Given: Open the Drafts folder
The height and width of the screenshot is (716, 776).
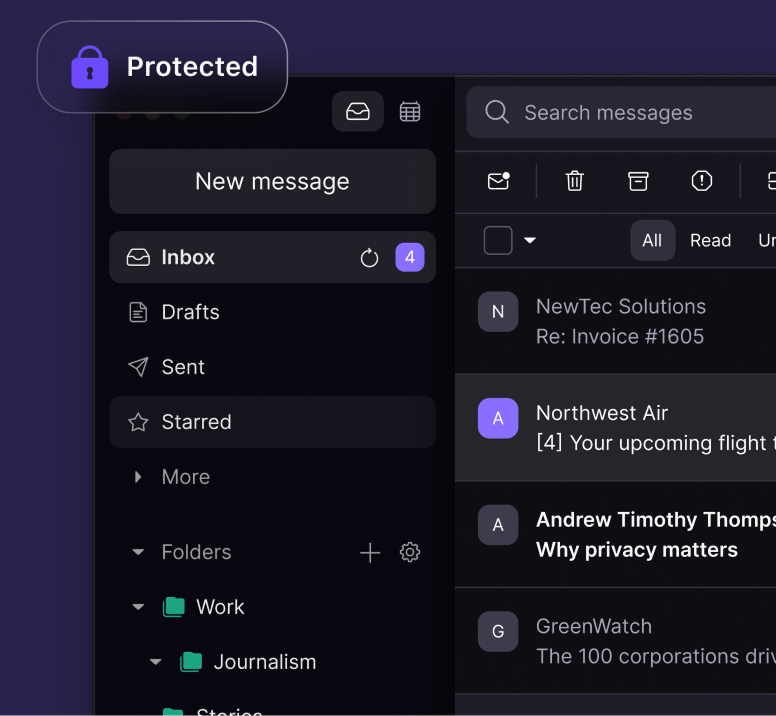Looking at the screenshot, I should [190, 312].
